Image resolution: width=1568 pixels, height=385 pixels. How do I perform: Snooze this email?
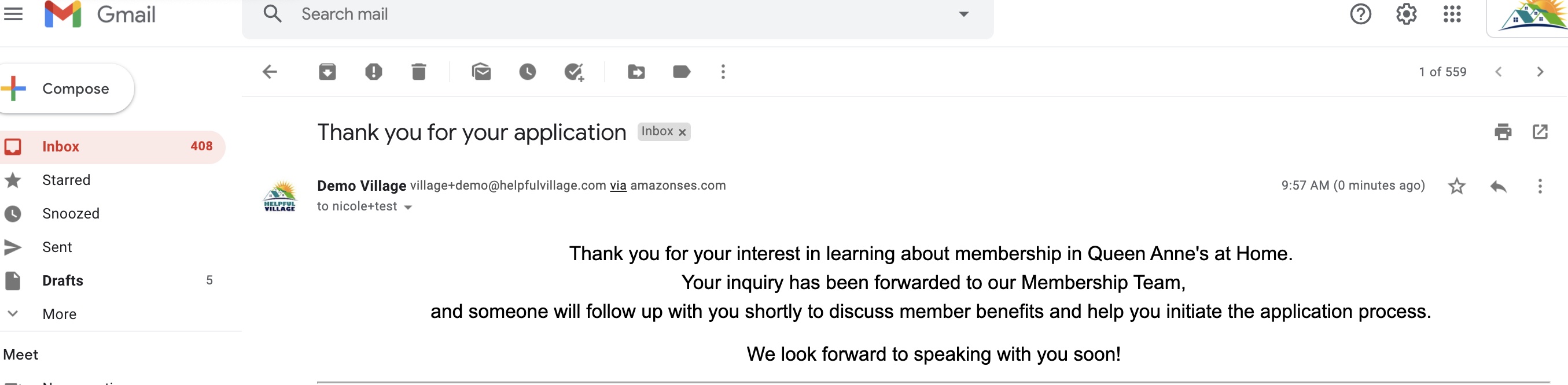click(527, 72)
